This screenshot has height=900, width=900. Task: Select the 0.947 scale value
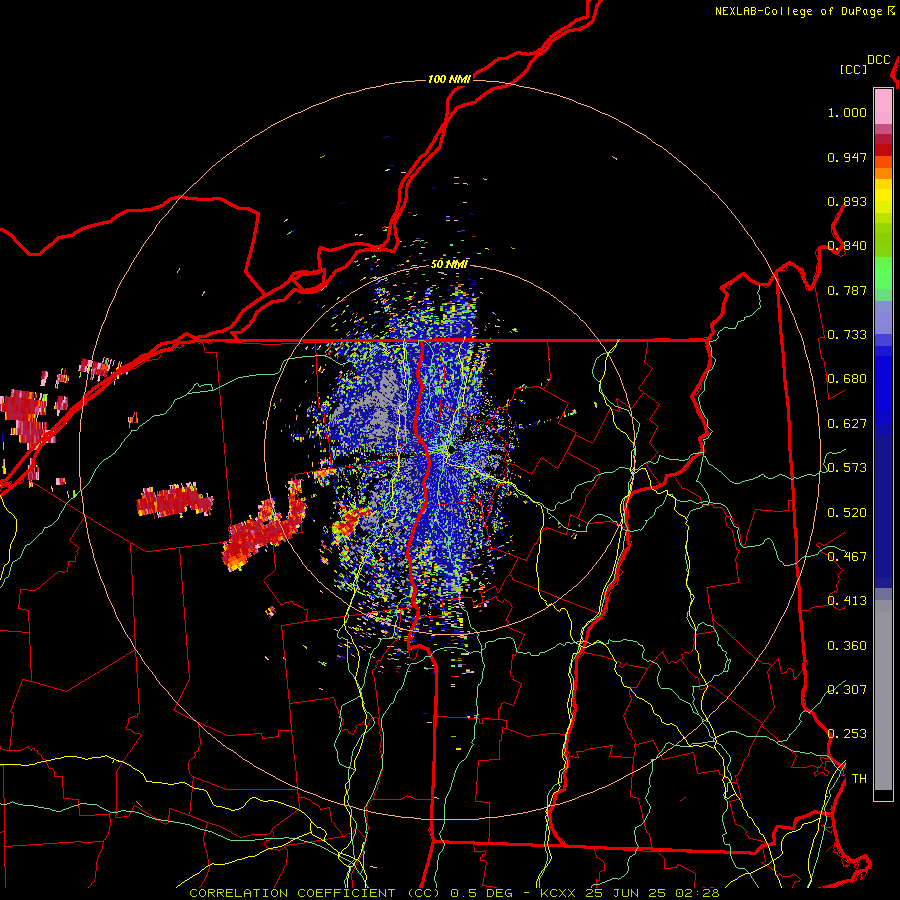(847, 157)
